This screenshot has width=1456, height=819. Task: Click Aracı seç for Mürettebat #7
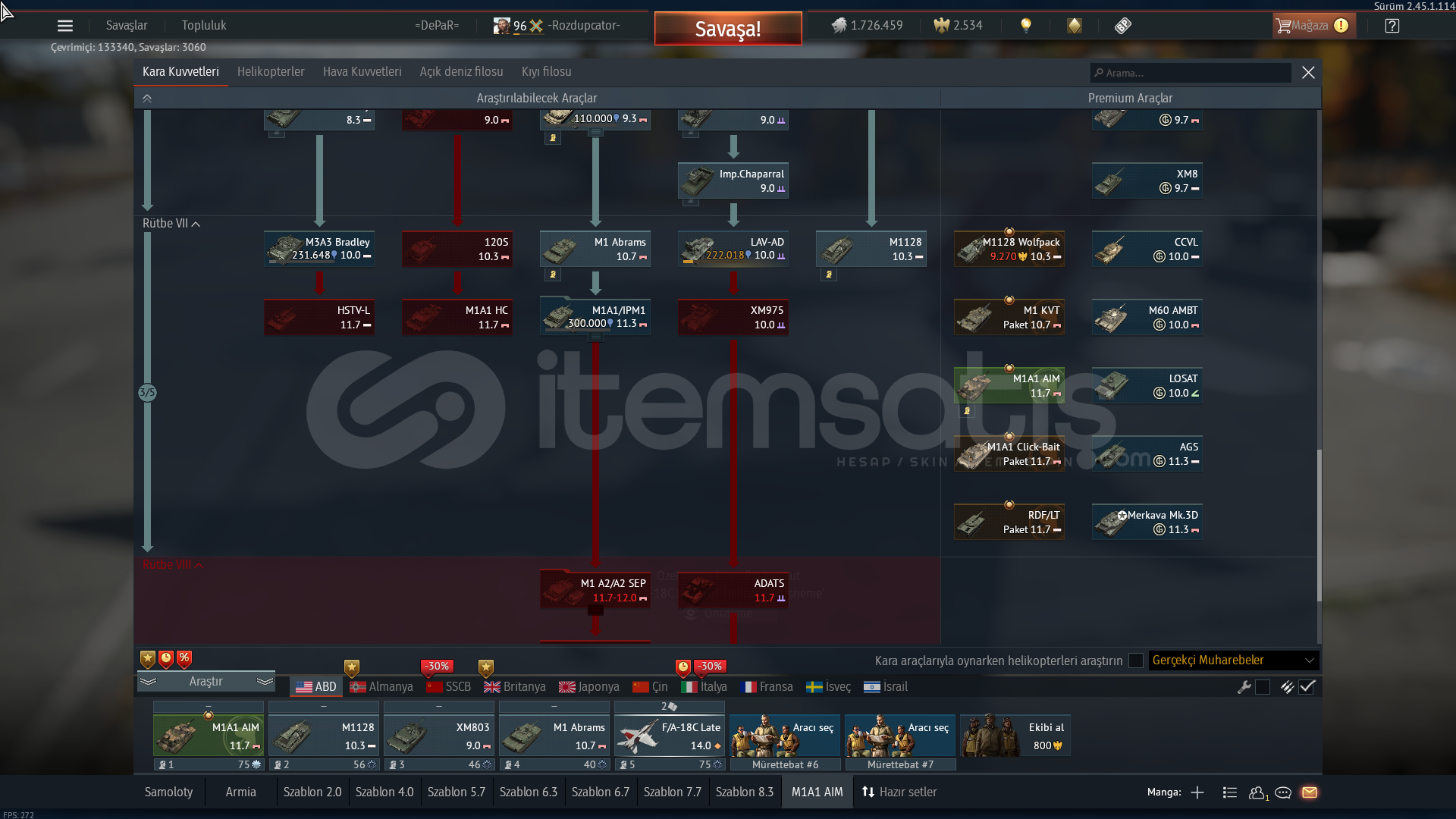900,735
